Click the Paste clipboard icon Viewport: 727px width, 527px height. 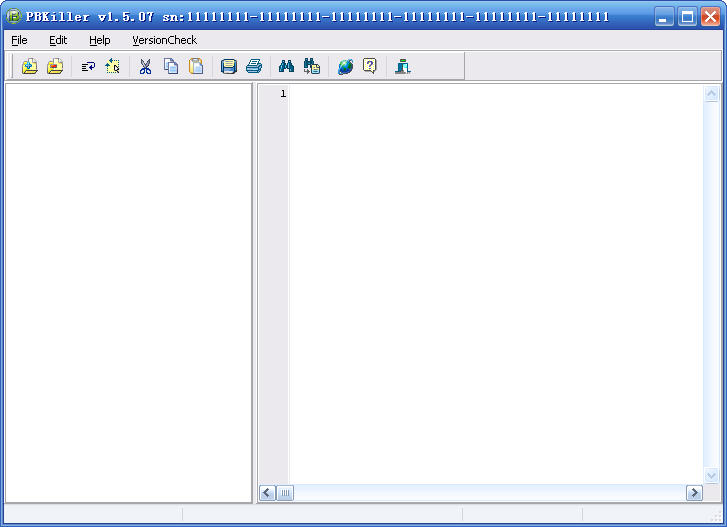click(197, 66)
